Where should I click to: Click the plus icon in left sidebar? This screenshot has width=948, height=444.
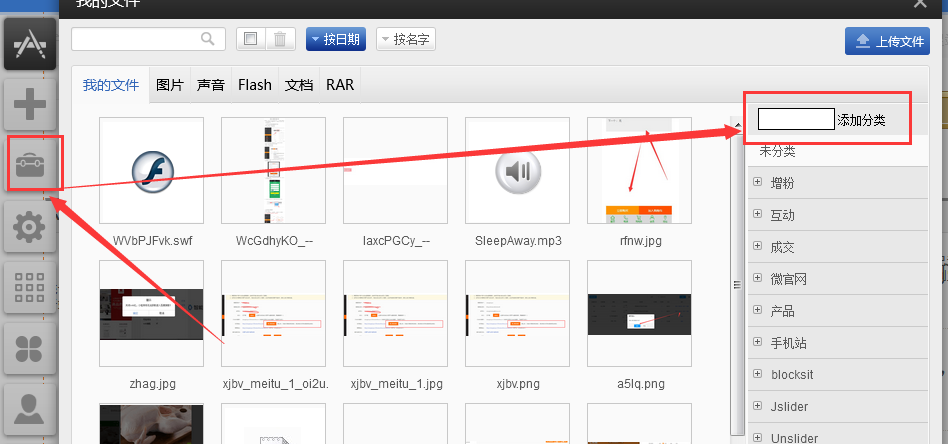[x=30, y=104]
